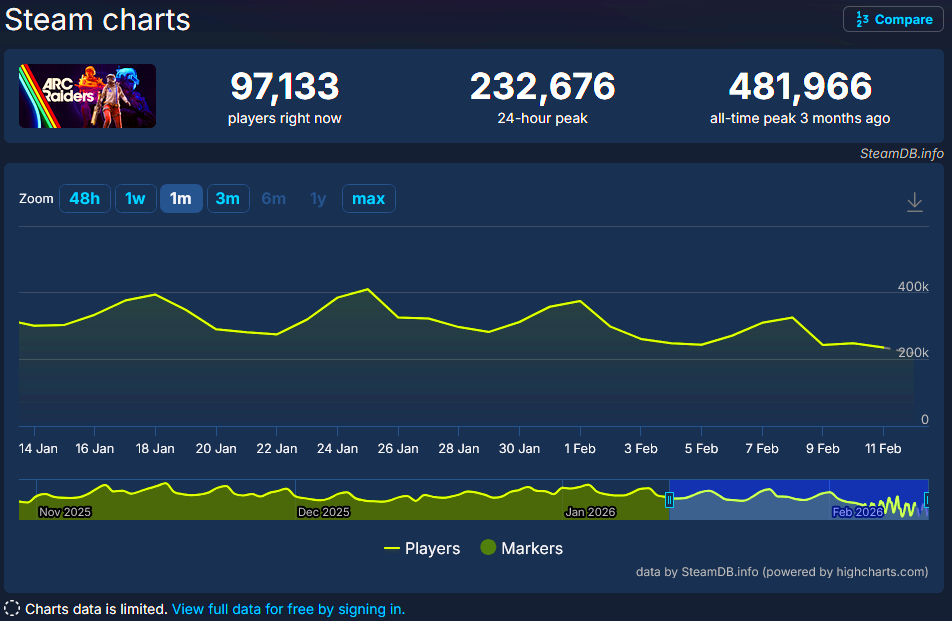Click the Compare button
The image size is (952, 621).
tap(893, 19)
